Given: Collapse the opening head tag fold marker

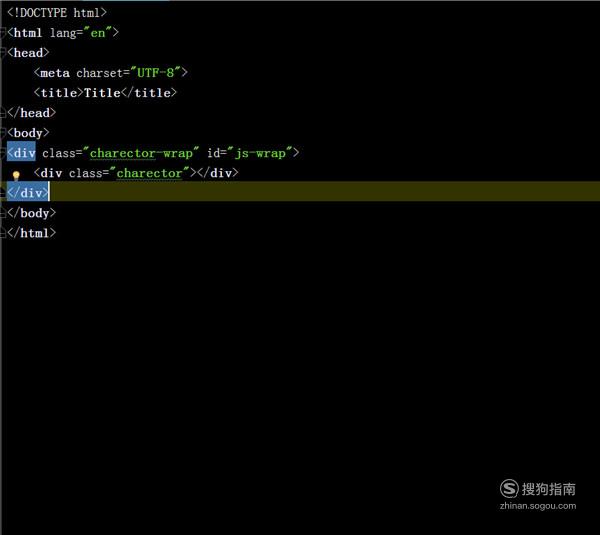Looking at the screenshot, I should pos(3,53).
